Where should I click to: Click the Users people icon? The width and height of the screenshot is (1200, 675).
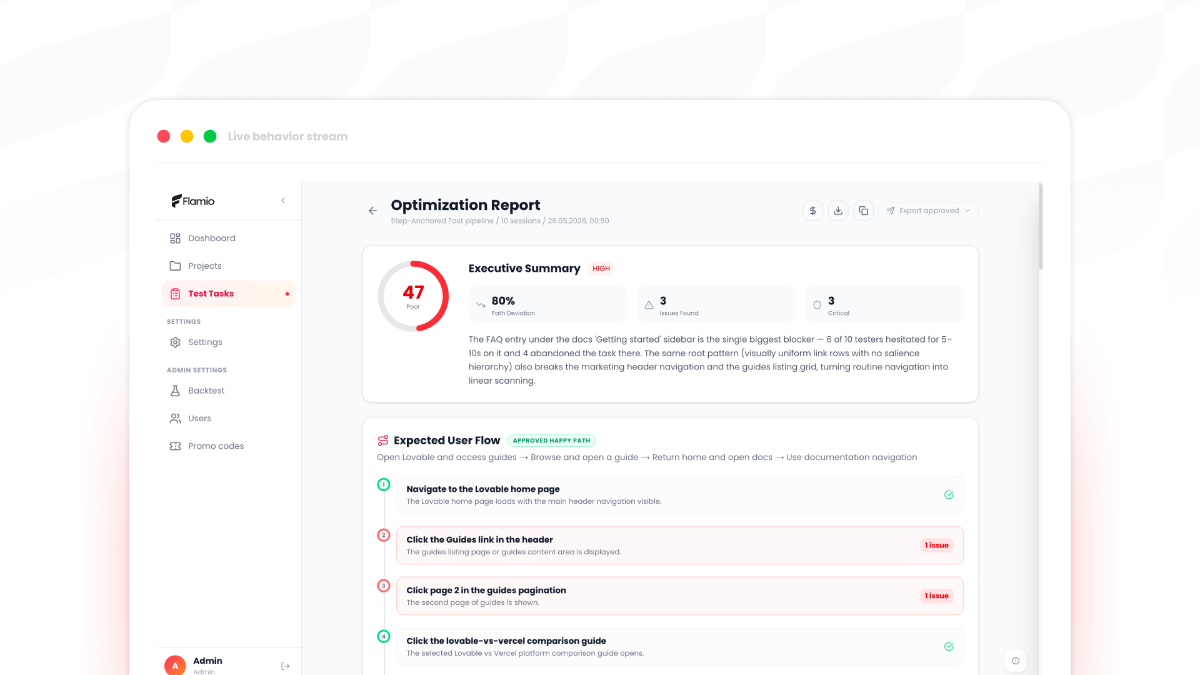point(175,418)
